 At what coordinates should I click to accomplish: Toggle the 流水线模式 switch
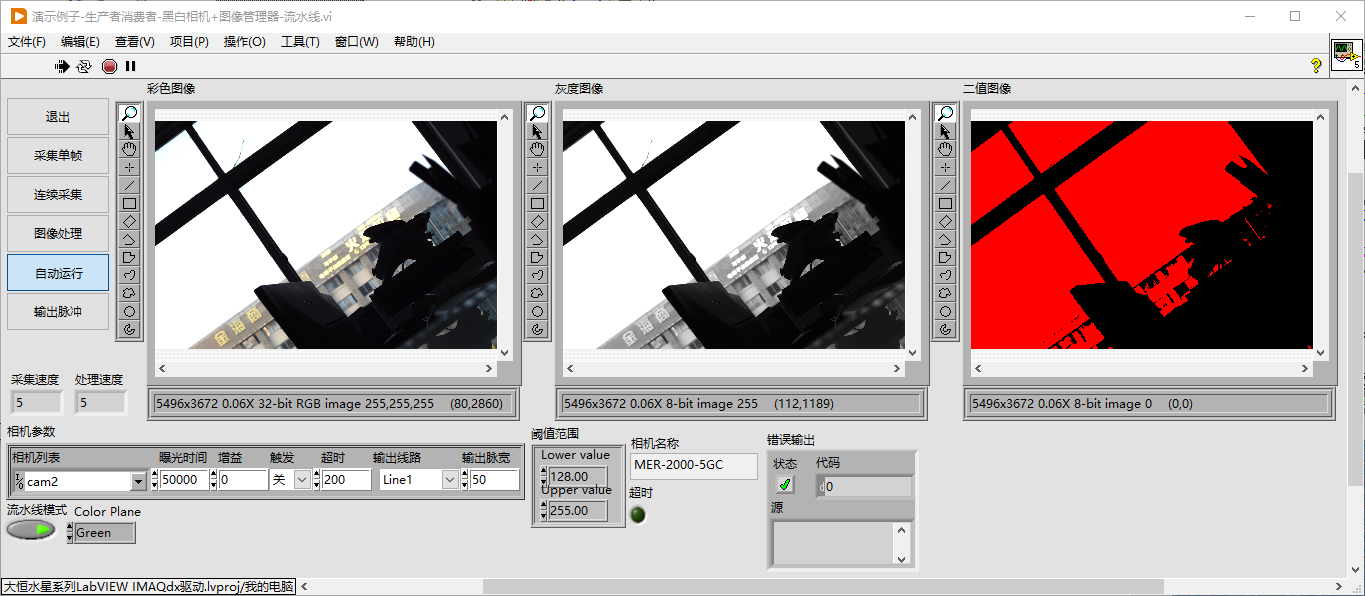pos(31,529)
